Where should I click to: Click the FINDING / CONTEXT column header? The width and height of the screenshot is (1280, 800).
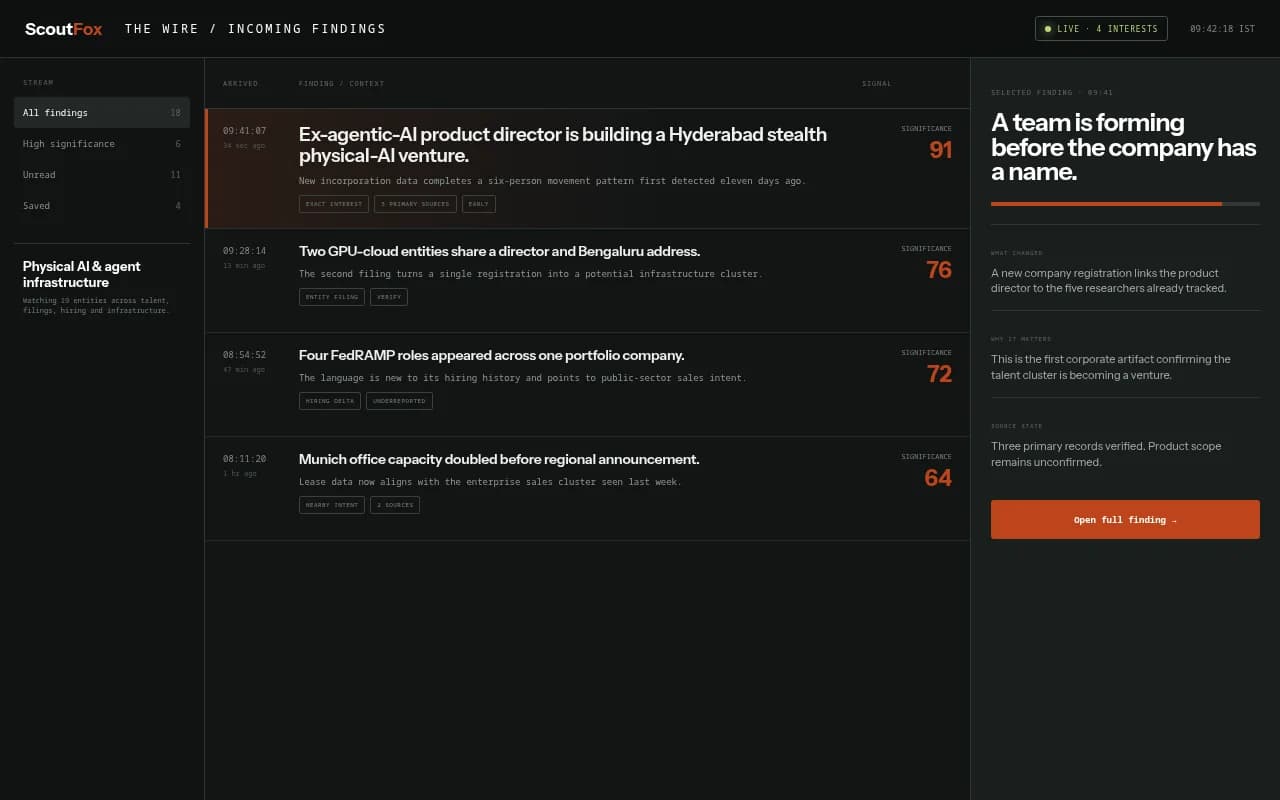pyautogui.click(x=341, y=84)
